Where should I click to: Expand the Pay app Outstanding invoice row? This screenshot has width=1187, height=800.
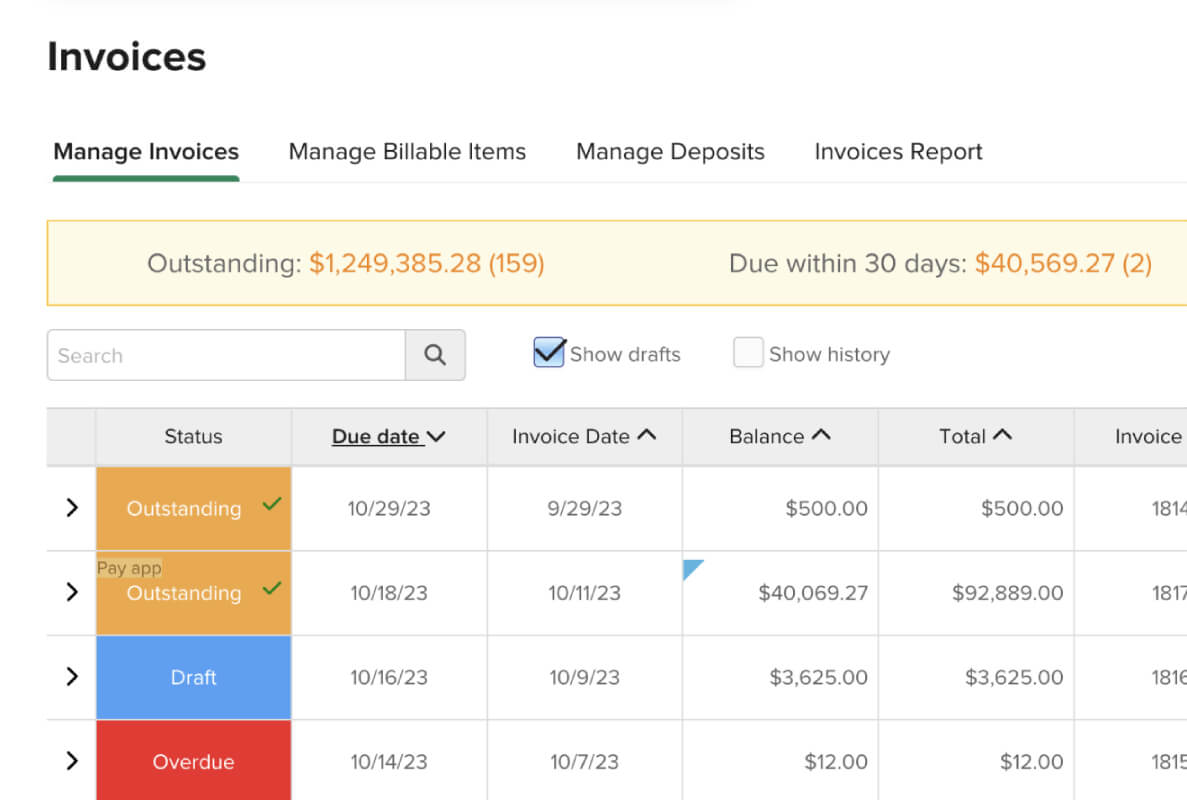72,592
